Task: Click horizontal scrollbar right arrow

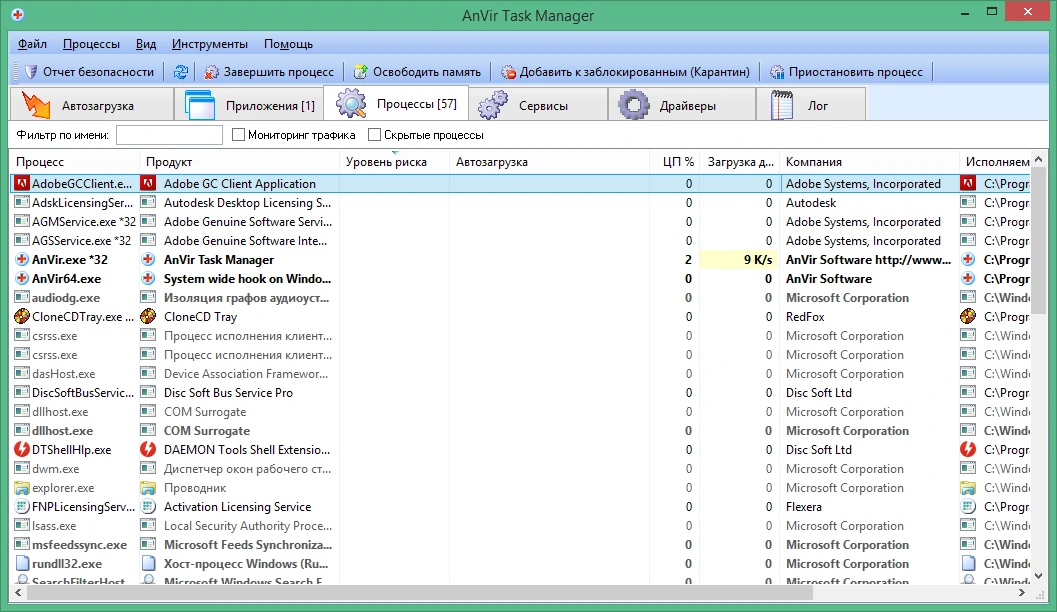Action: click(x=1023, y=593)
